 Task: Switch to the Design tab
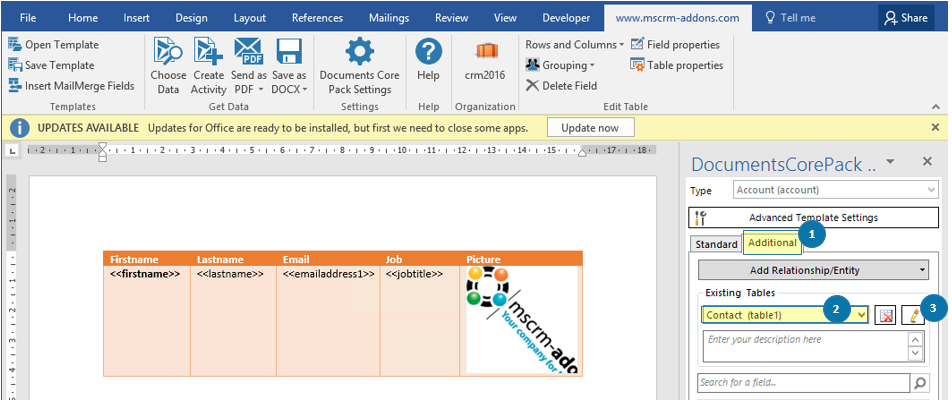pyautogui.click(x=191, y=18)
